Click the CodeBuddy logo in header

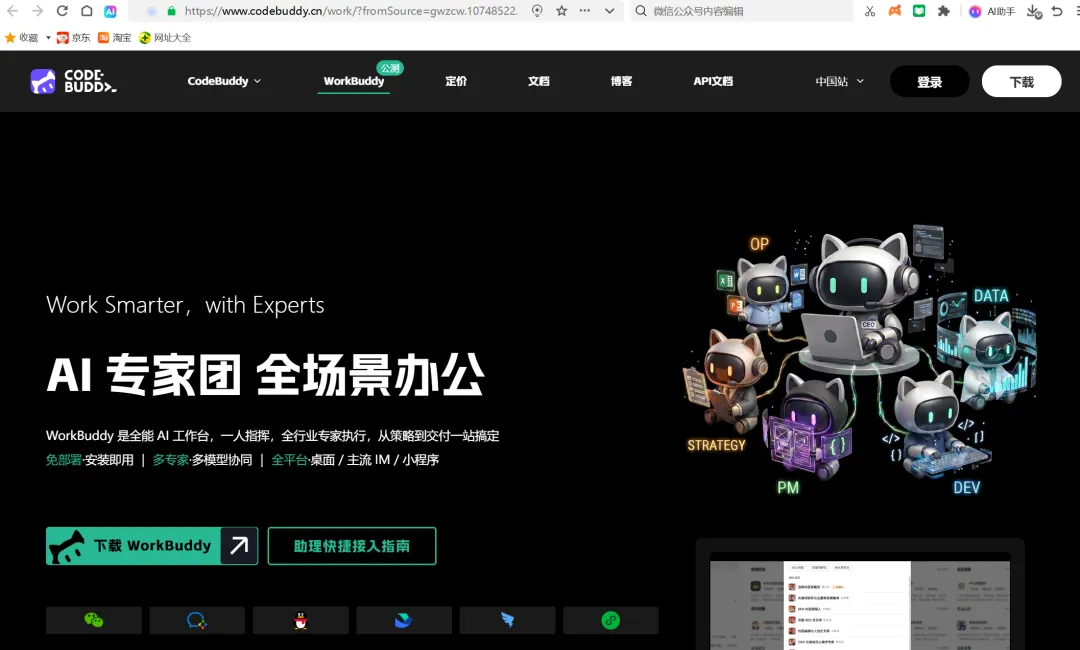tap(73, 81)
